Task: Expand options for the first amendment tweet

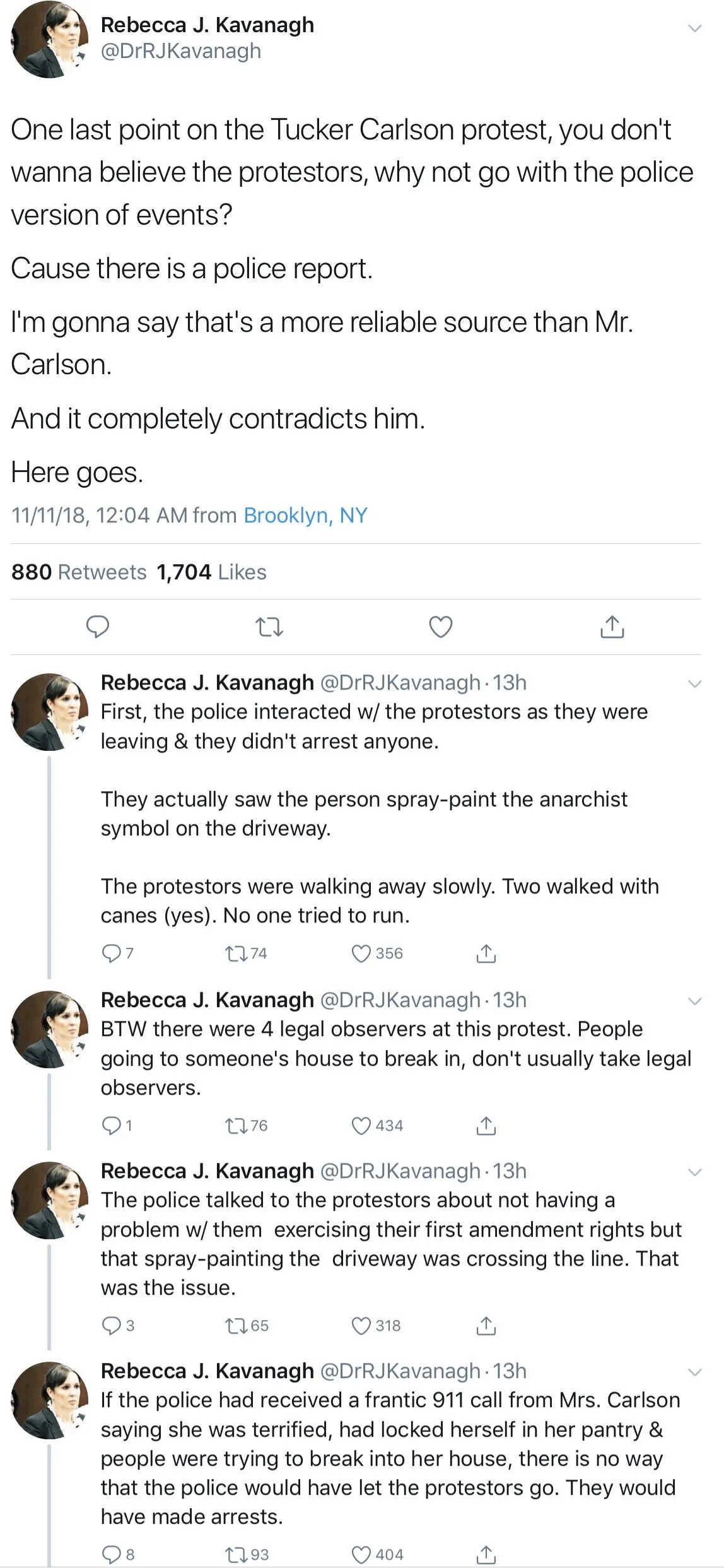Action: coord(694,1172)
